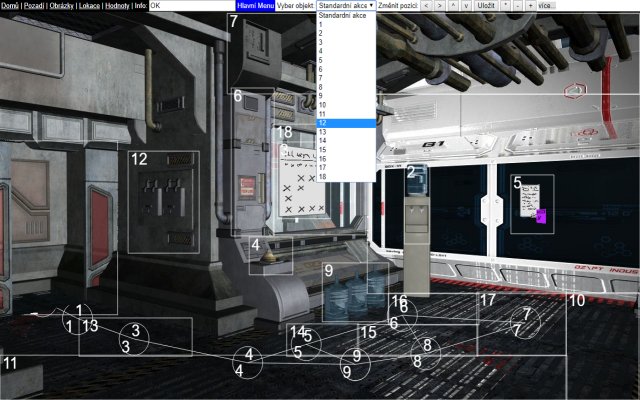The image size is (640, 400).
Task: Click the walk path node circle 1
Action: 77,319
